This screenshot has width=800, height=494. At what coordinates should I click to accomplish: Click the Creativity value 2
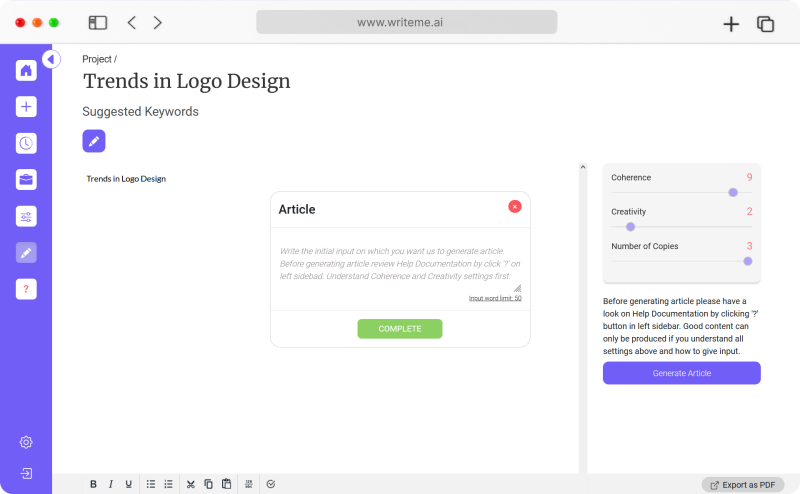(x=749, y=211)
